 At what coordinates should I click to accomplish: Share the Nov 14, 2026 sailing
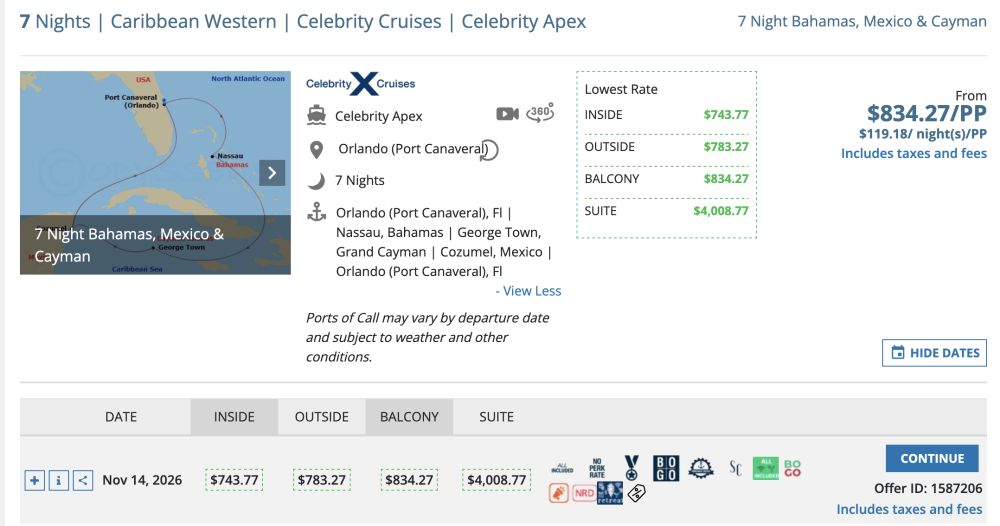coord(83,481)
